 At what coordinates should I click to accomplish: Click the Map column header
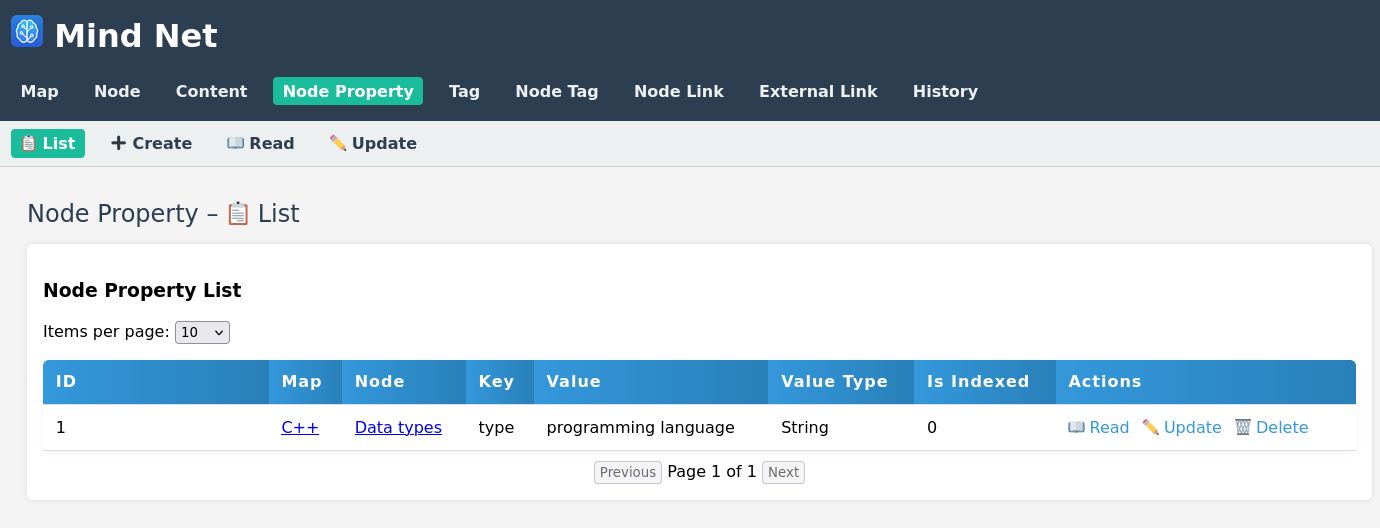[305, 382]
